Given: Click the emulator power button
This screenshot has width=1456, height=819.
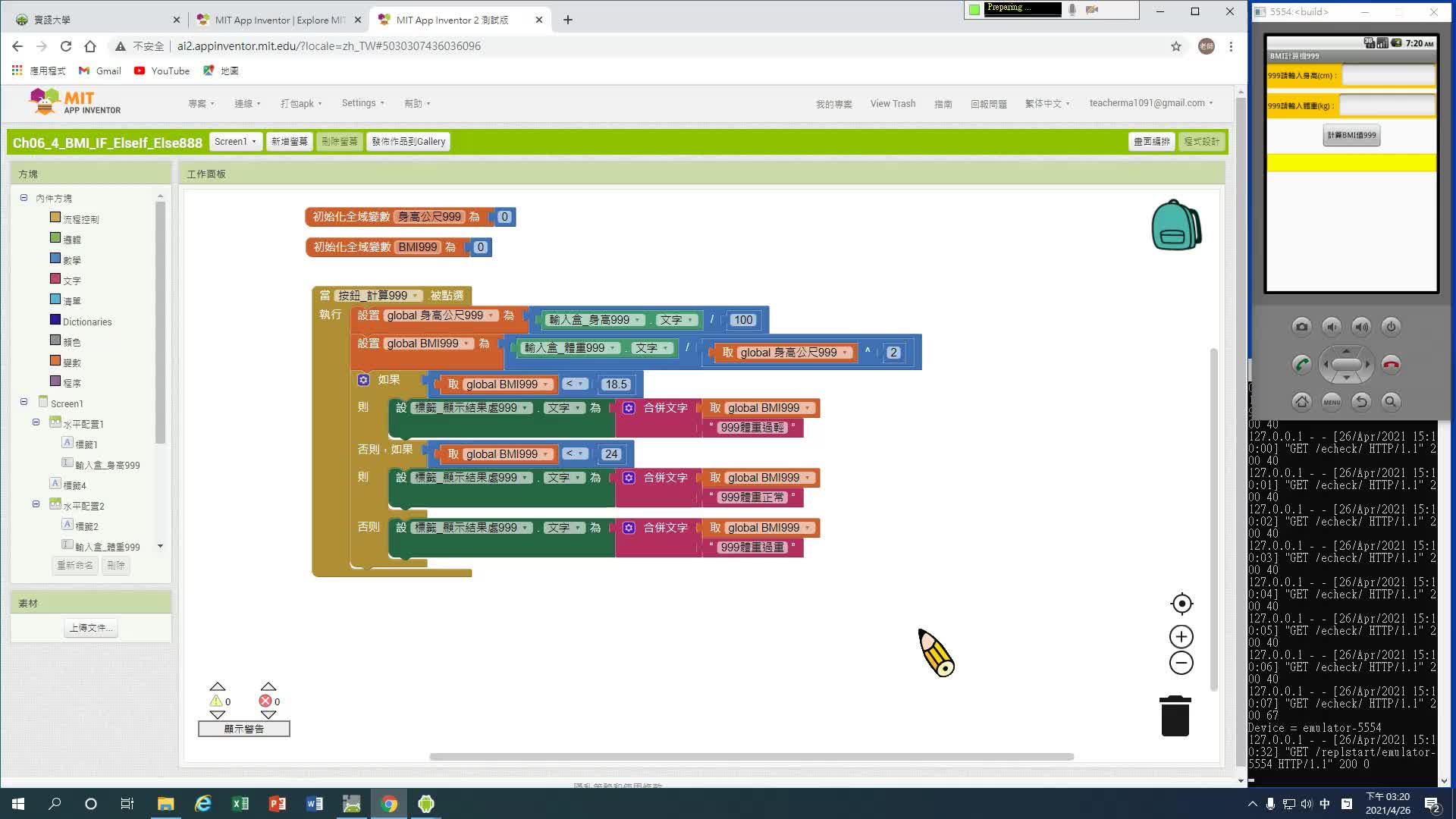Looking at the screenshot, I should (x=1391, y=327).
